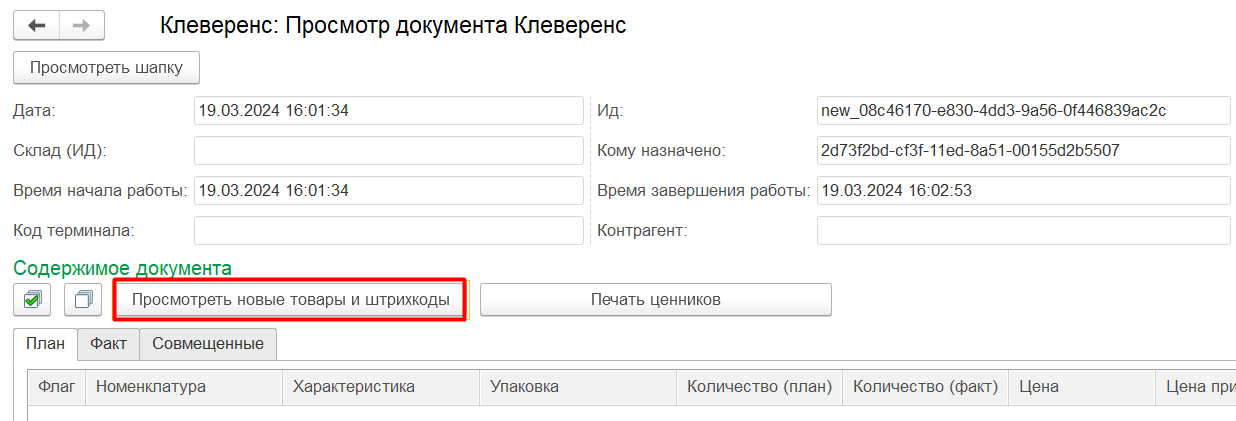
Task: Focus the Склад (ИД) field
Action: pos(388,150)
